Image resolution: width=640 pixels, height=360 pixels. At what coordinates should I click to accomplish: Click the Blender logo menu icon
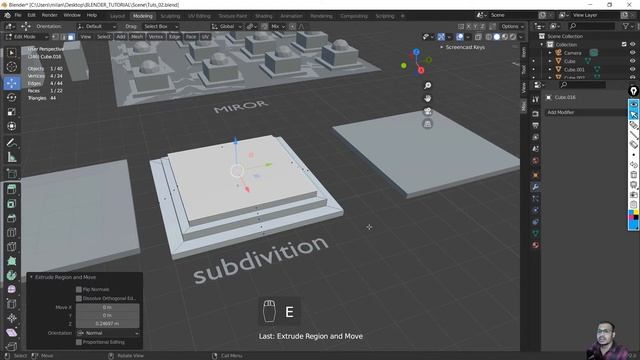[7, 15]
